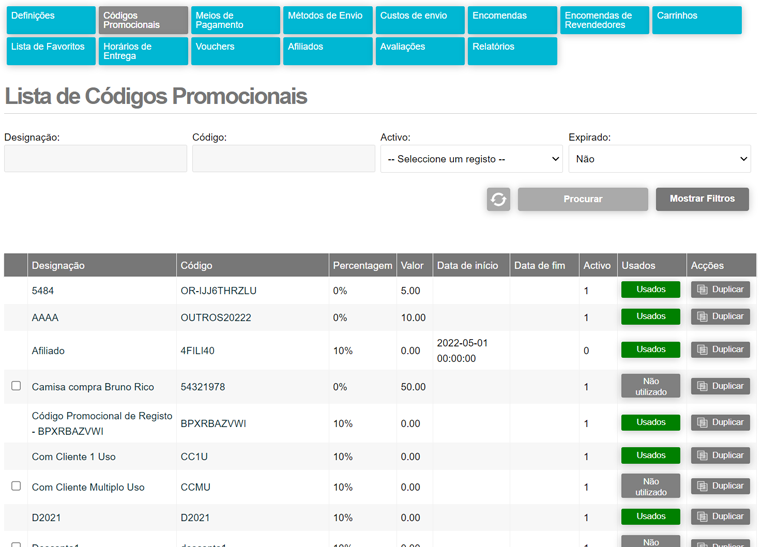This screenshot has width=763, height=547.
Task: Duplicate the Com Cliente Multiplo Uso code
Action: click(x=720, y=486)
